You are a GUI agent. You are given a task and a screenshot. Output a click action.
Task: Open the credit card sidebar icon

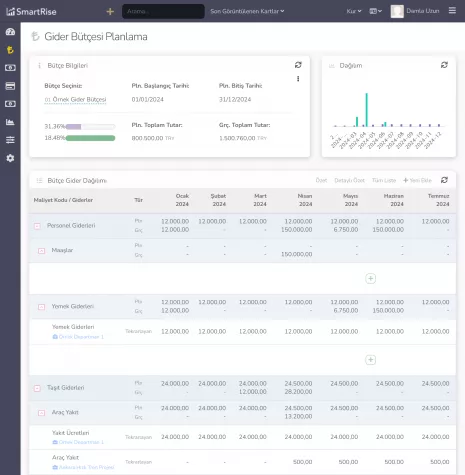[10, 86]
